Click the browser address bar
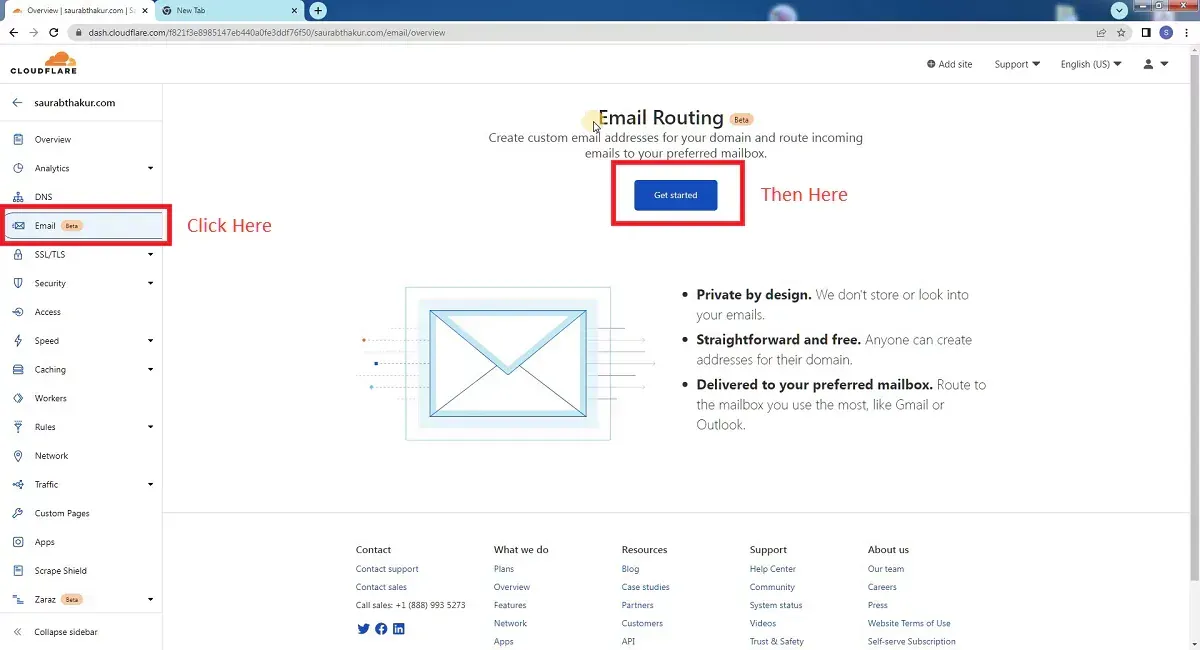1200x650 pixels. [x=580, y=32]
